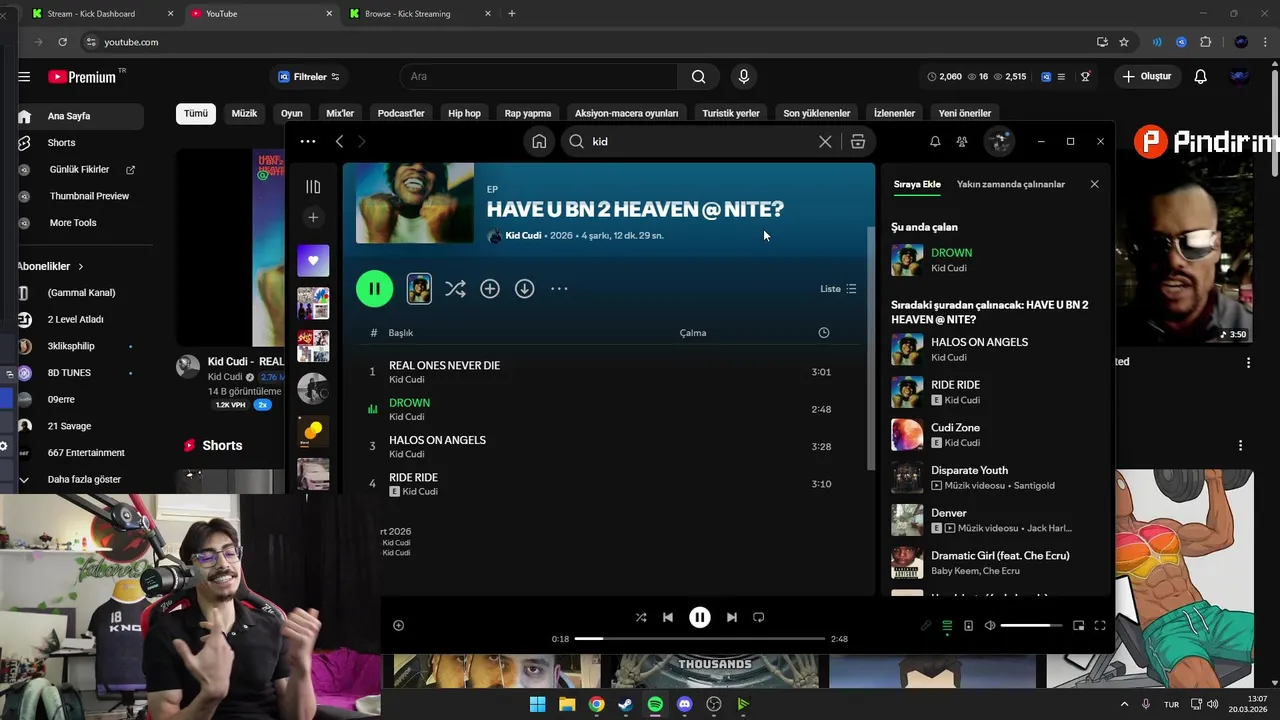Expand Abonelikler section chevron
1280x720 pixels.
point(80,267)
